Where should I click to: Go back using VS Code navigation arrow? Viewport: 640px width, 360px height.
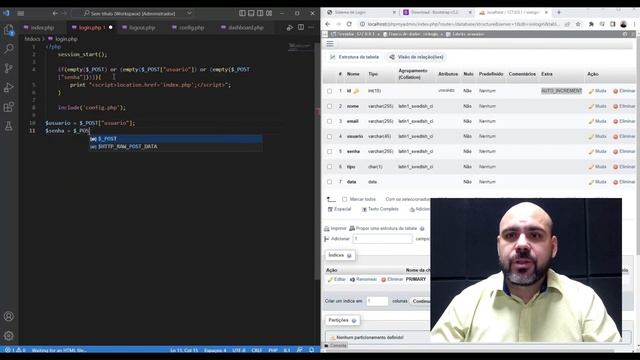55,13
